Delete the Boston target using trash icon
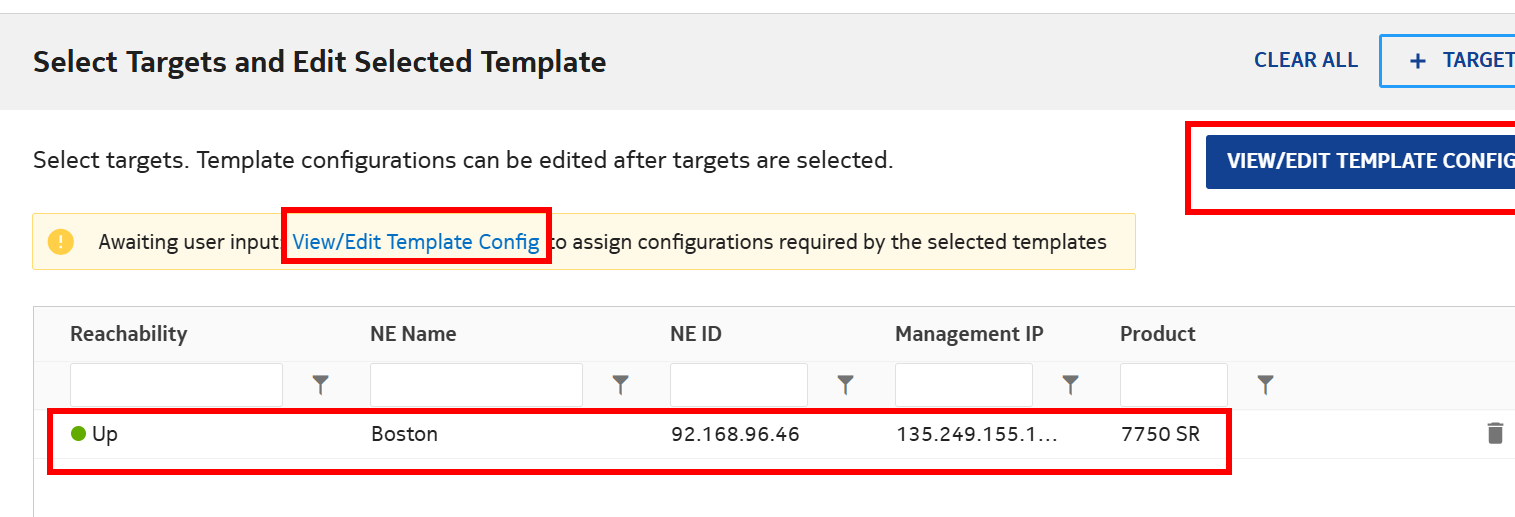The width and height of the screenshot is (1515, 517). coord(1494,434)
